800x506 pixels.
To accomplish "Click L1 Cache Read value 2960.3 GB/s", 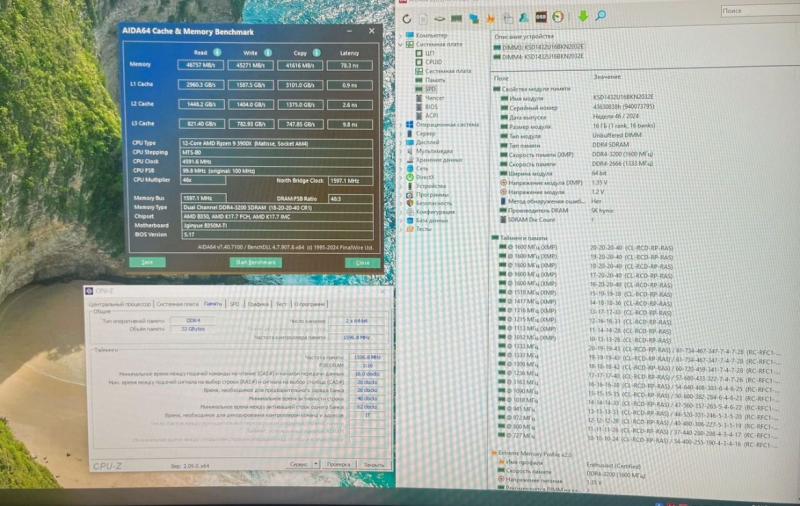I will point(201,85).
